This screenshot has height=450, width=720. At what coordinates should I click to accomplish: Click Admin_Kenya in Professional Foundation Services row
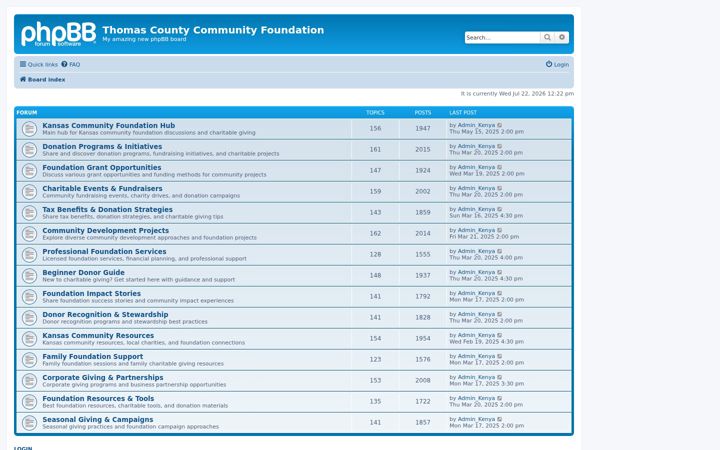tap(476, 251)
